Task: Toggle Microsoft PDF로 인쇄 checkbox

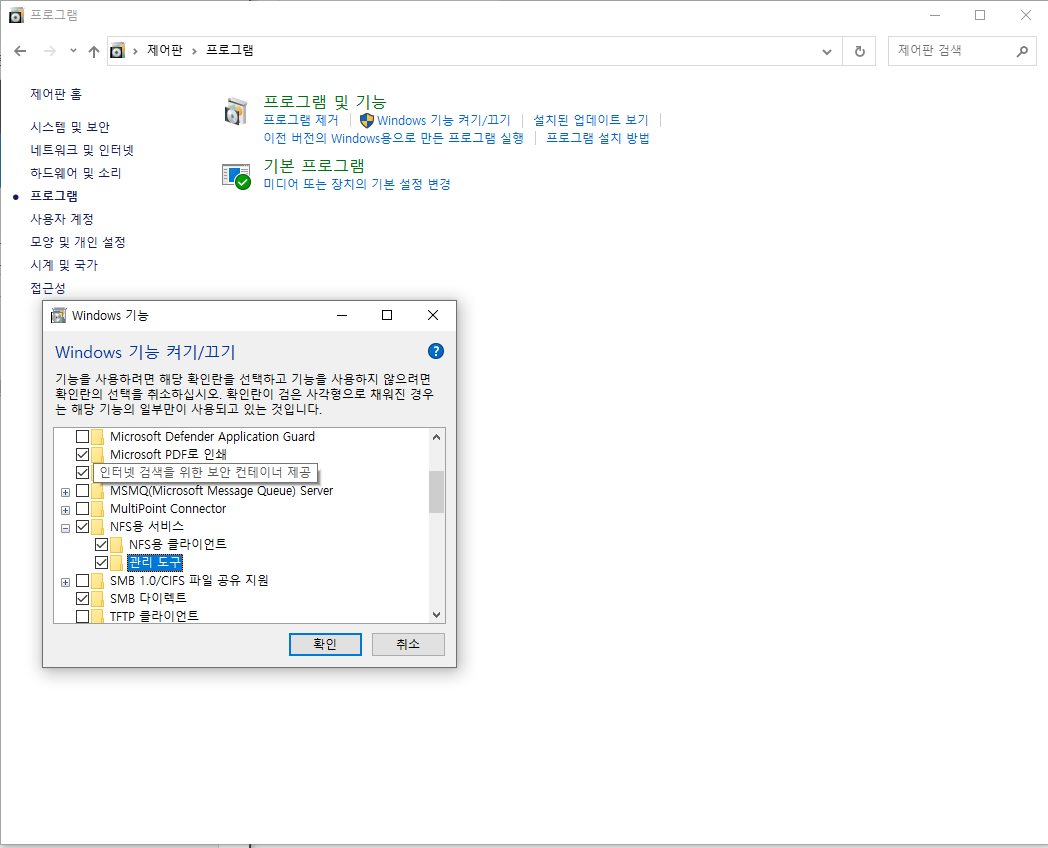Action: coord(82,454)
